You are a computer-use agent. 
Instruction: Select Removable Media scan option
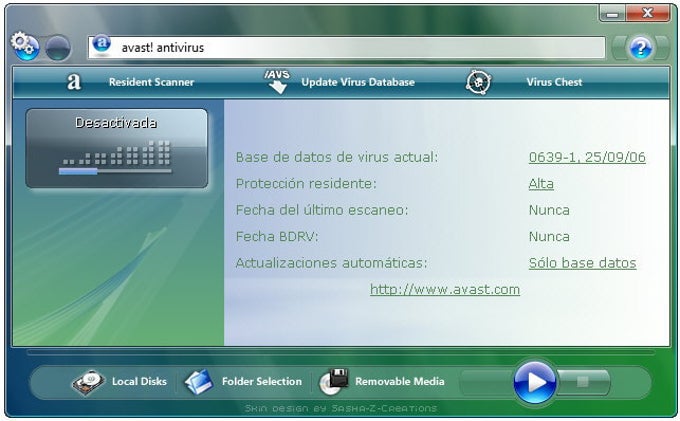pos(399,382)
